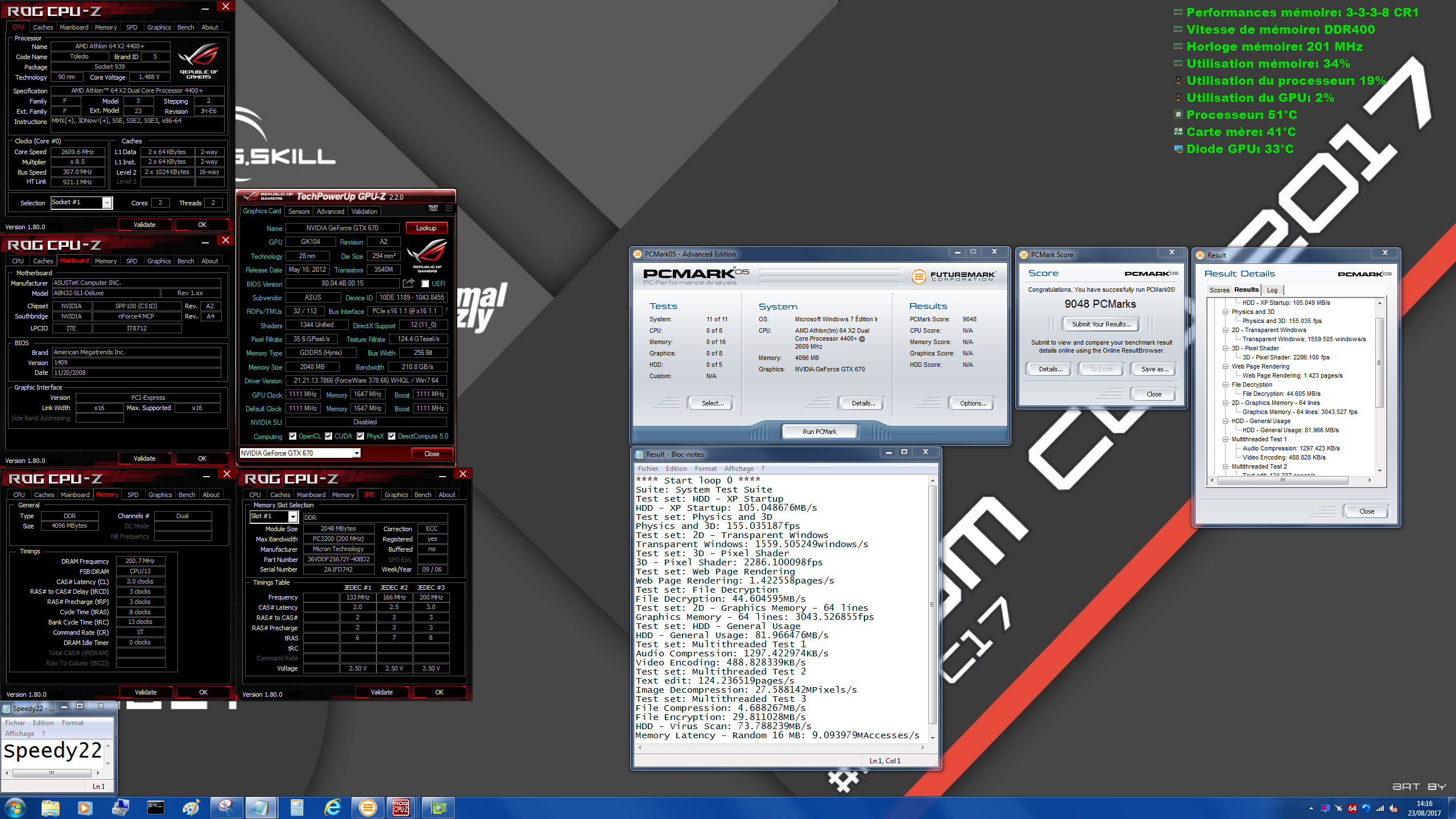Image resolution: width=1456 pixels, height=819 pixels.
Task: Click Run PCMark button
Action: pos(819,432)
